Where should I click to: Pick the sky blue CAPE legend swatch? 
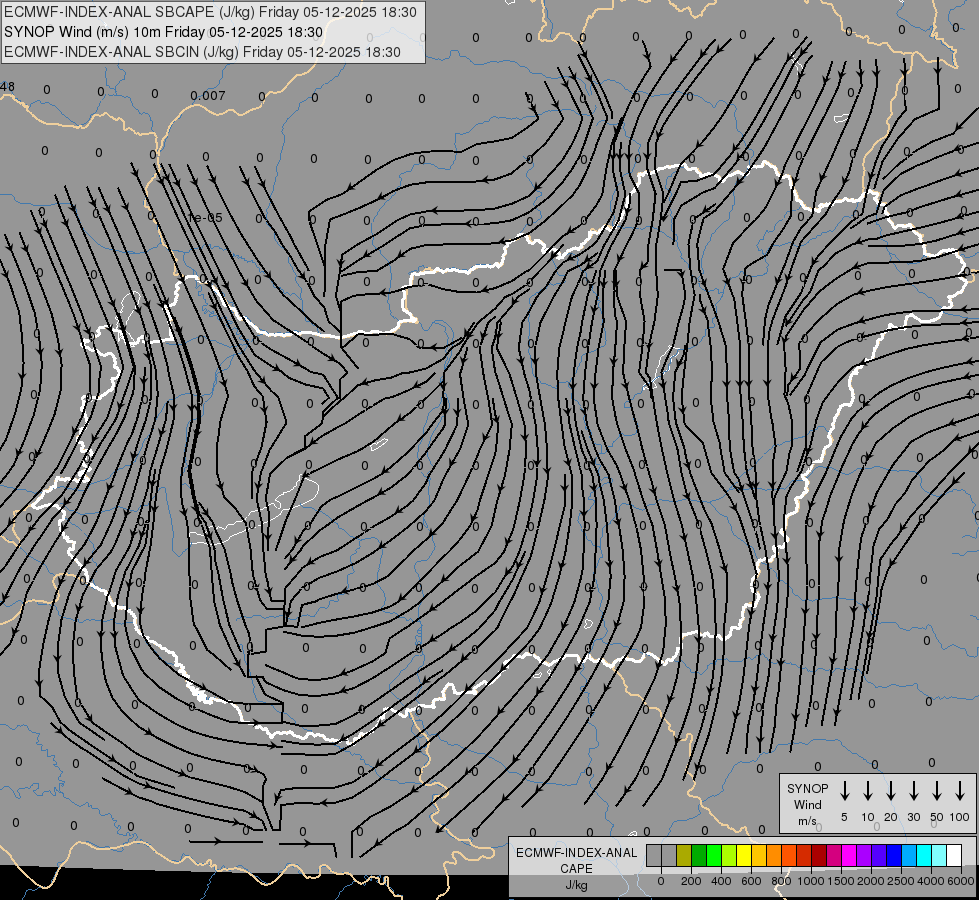(908, 855)
